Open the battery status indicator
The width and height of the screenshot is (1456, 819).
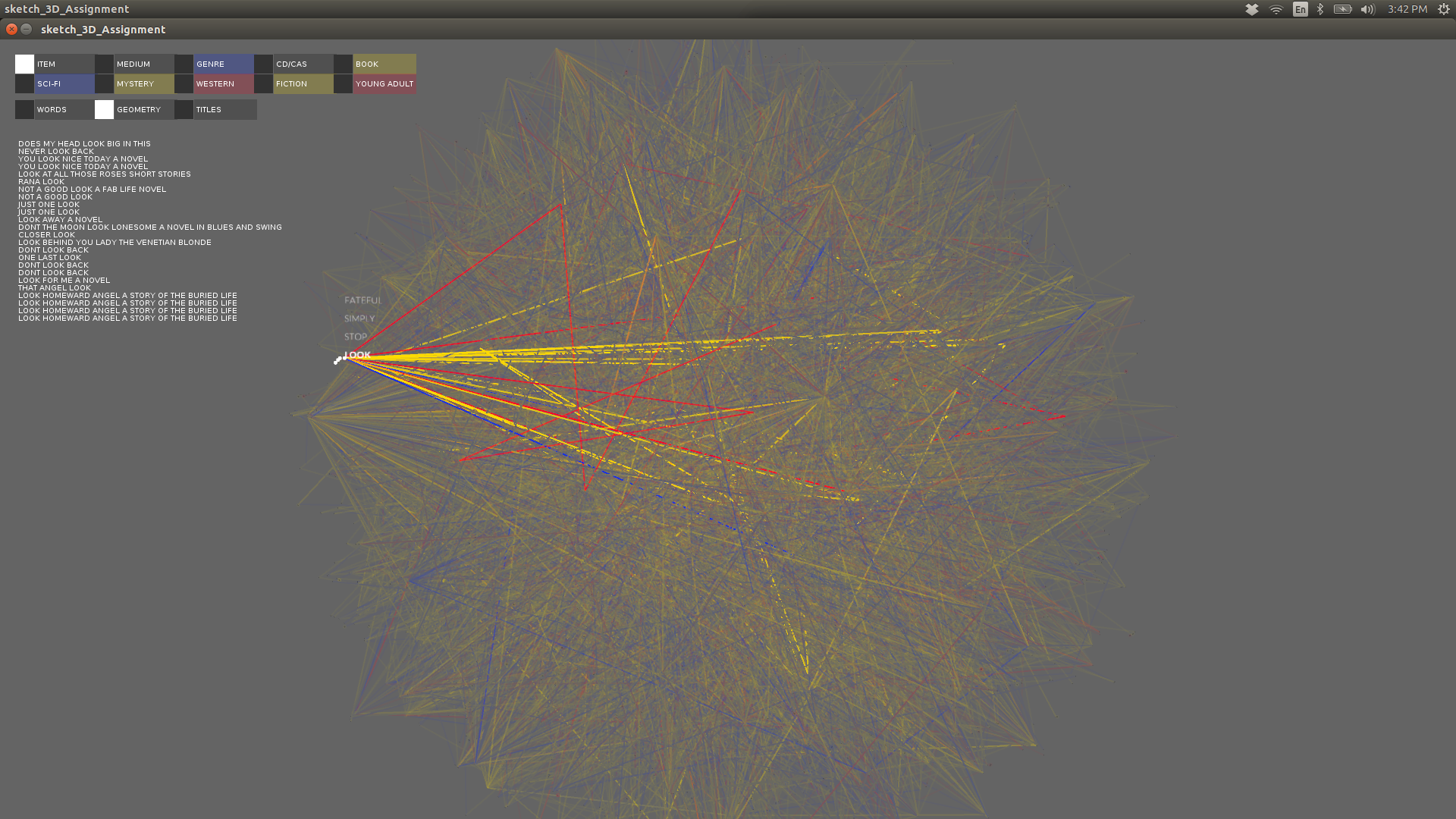point(1343,9)
